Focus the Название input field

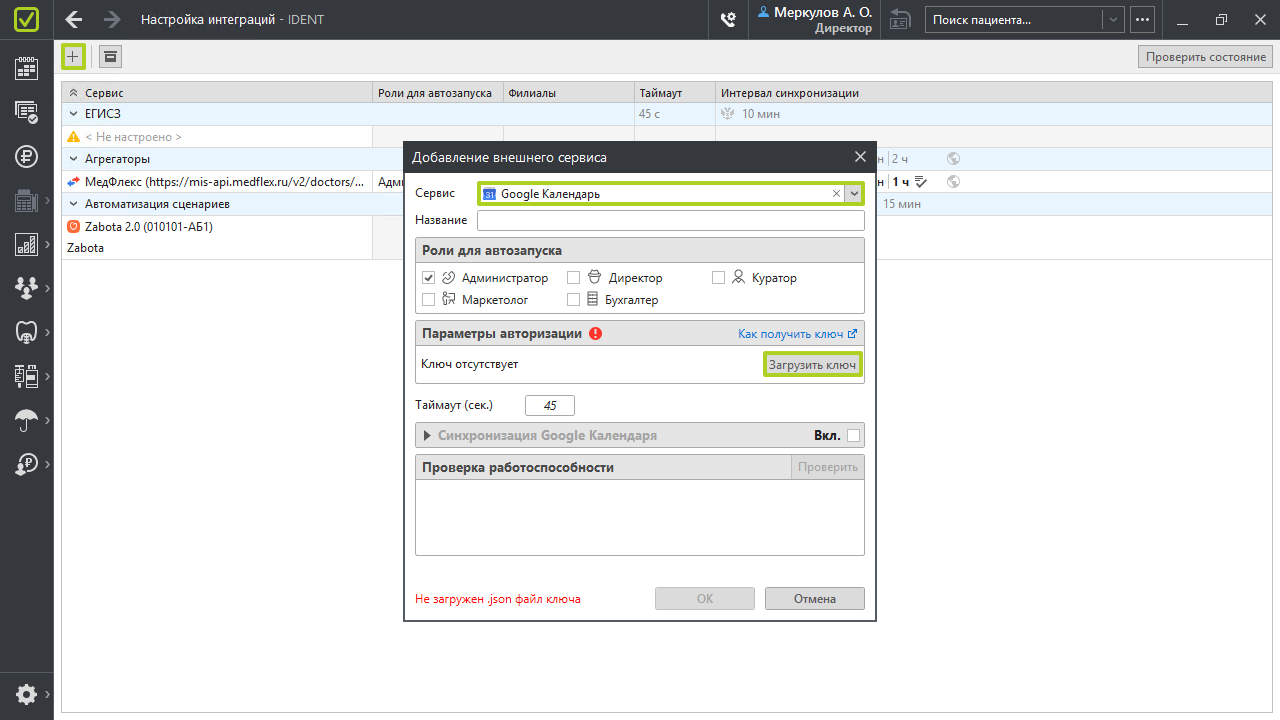click(671, 220)
